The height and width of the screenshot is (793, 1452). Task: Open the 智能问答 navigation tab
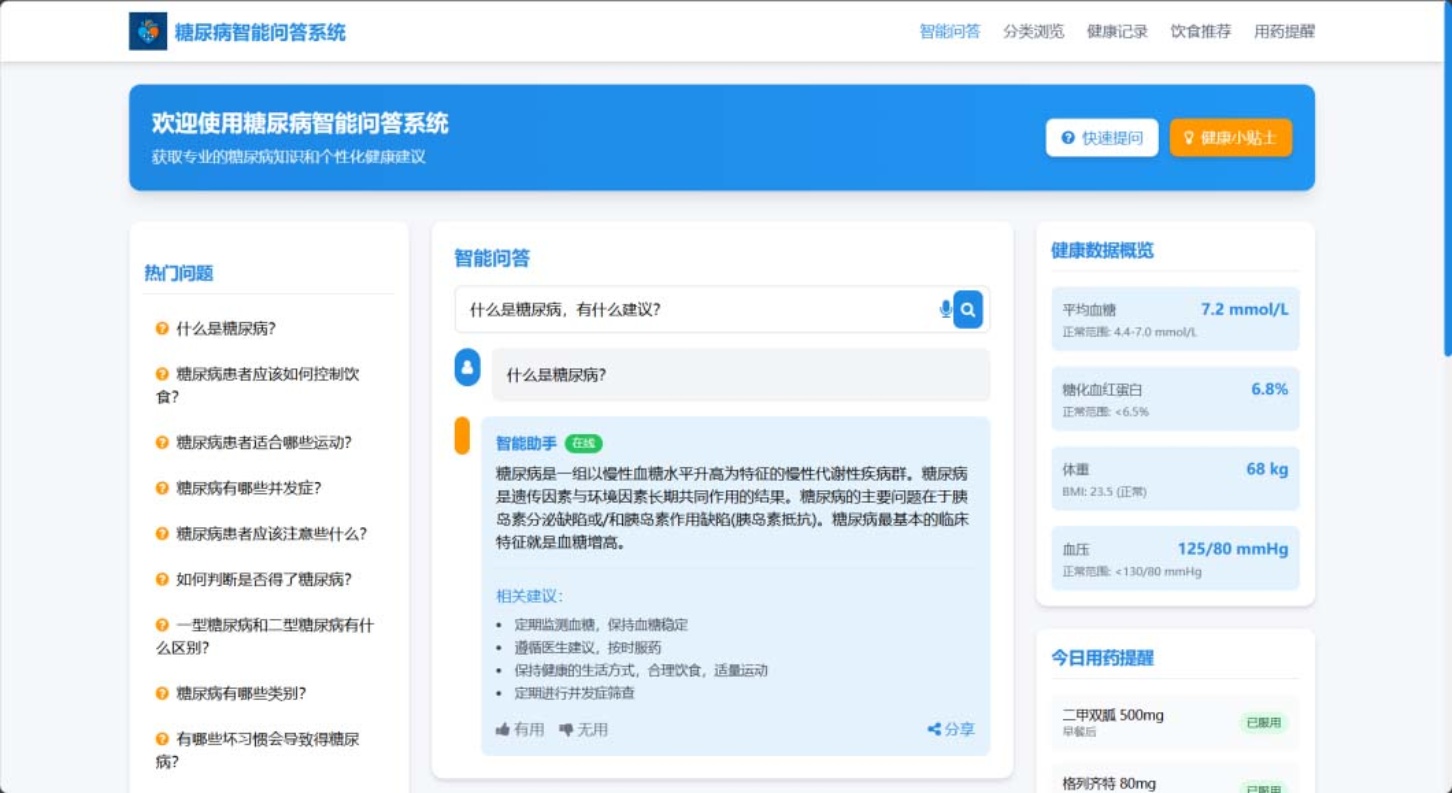(x=949, y=32)
